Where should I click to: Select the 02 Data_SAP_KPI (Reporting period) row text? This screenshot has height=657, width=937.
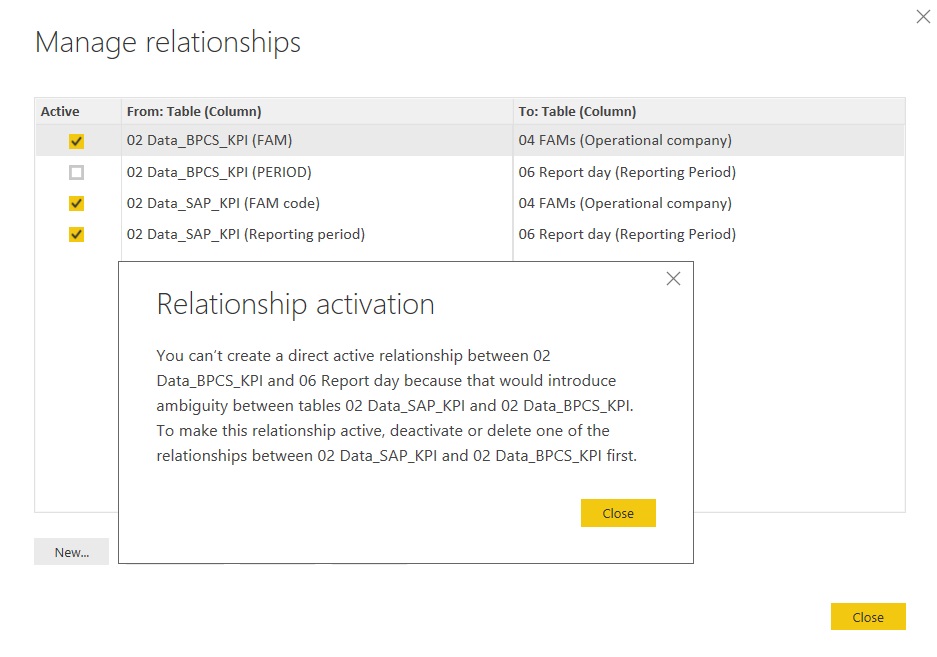pyautogui.click(x=246, y=234)
